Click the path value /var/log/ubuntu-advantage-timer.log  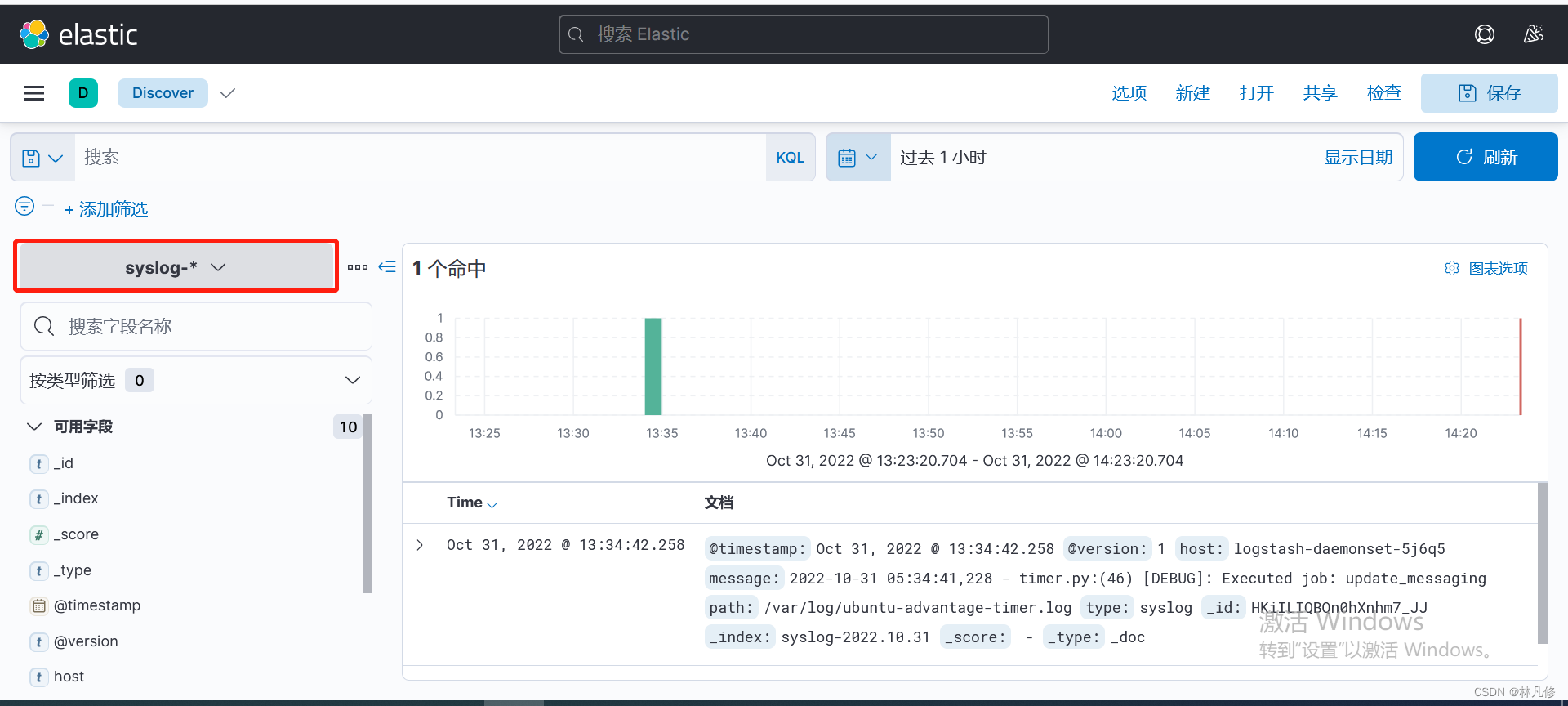918,608
